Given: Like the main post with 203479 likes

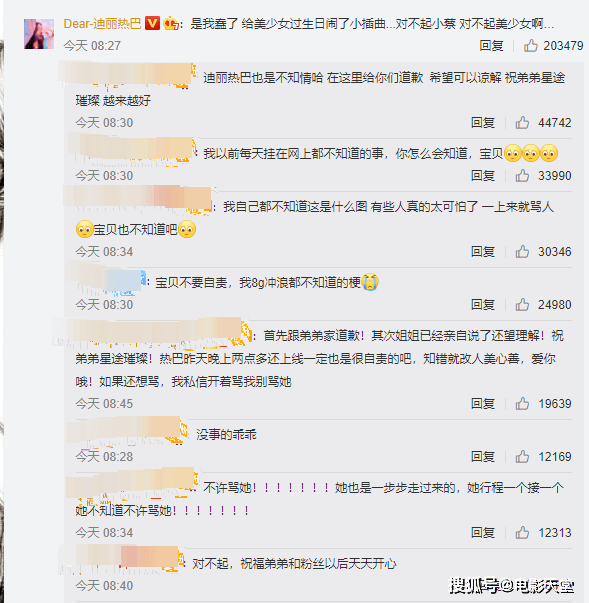Looking at the screenshot, I should tap(531, 46).
